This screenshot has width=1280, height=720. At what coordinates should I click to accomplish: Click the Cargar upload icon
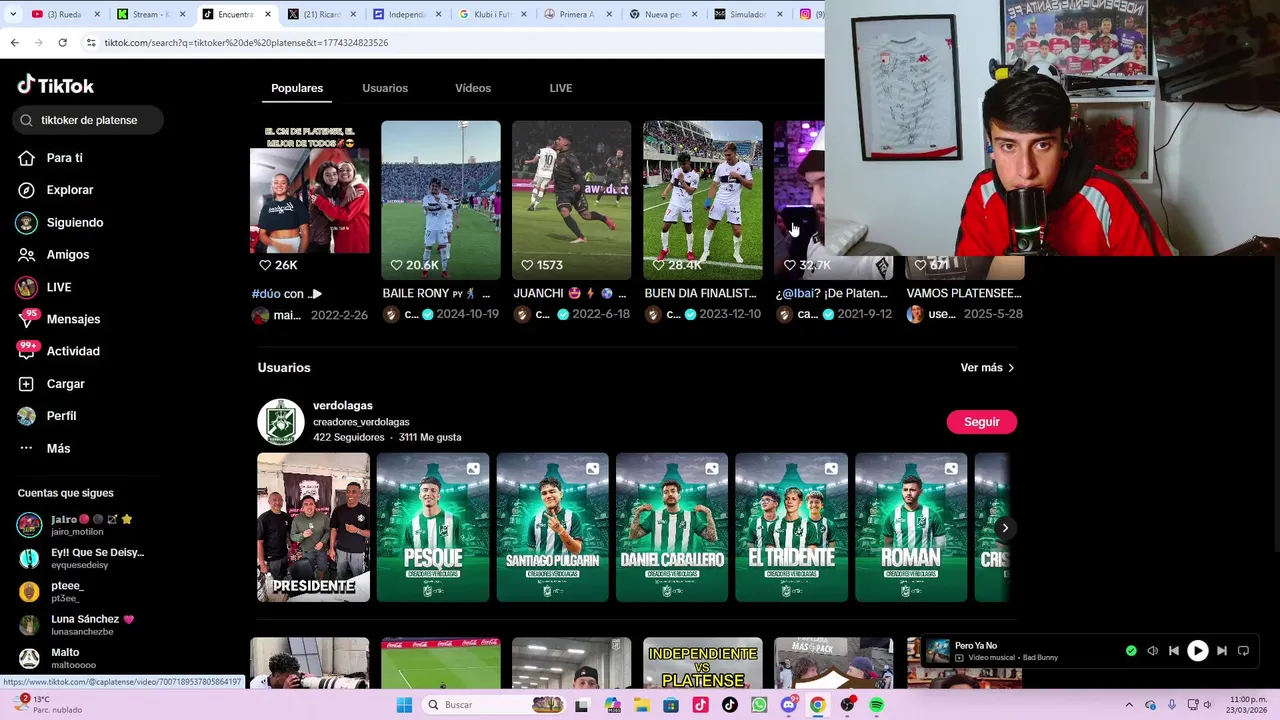point(27,384)
